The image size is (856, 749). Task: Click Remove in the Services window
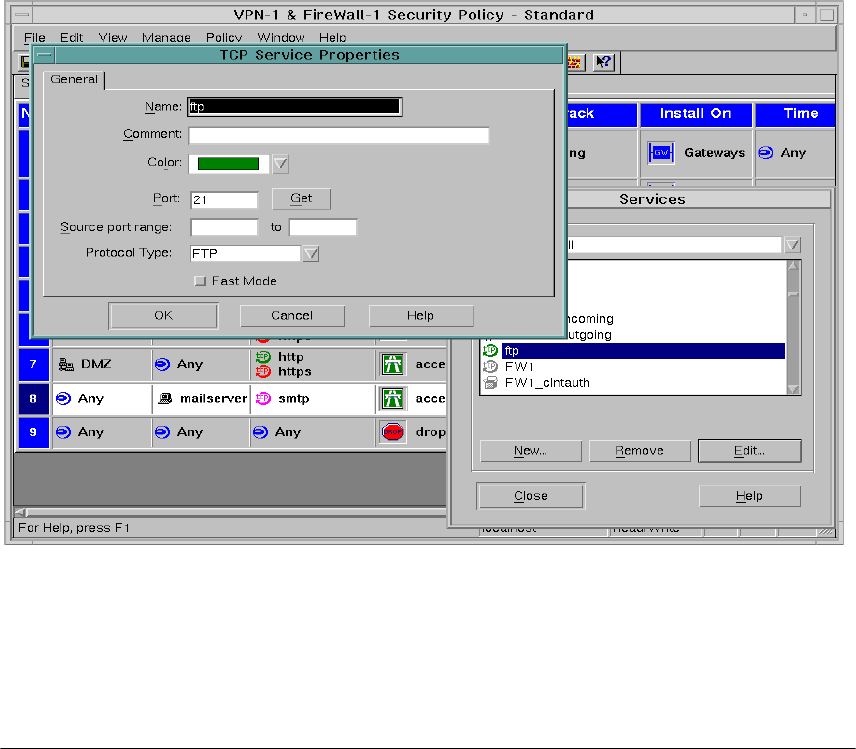(x=639, y=451)
